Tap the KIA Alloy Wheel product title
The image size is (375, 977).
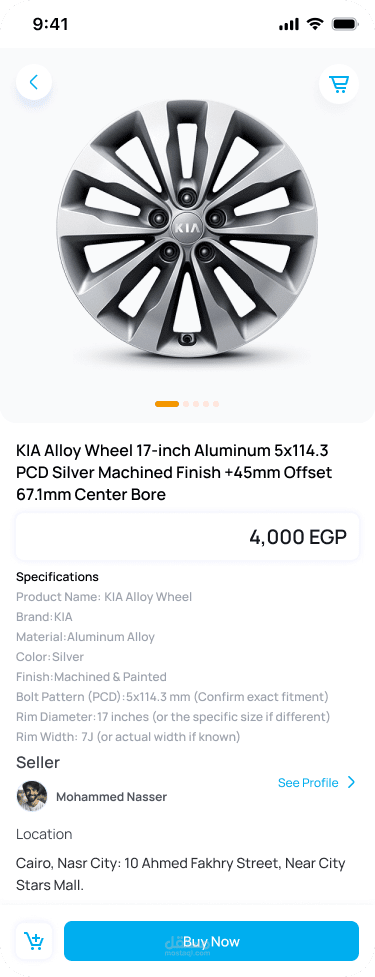click(x=174, y=472)
